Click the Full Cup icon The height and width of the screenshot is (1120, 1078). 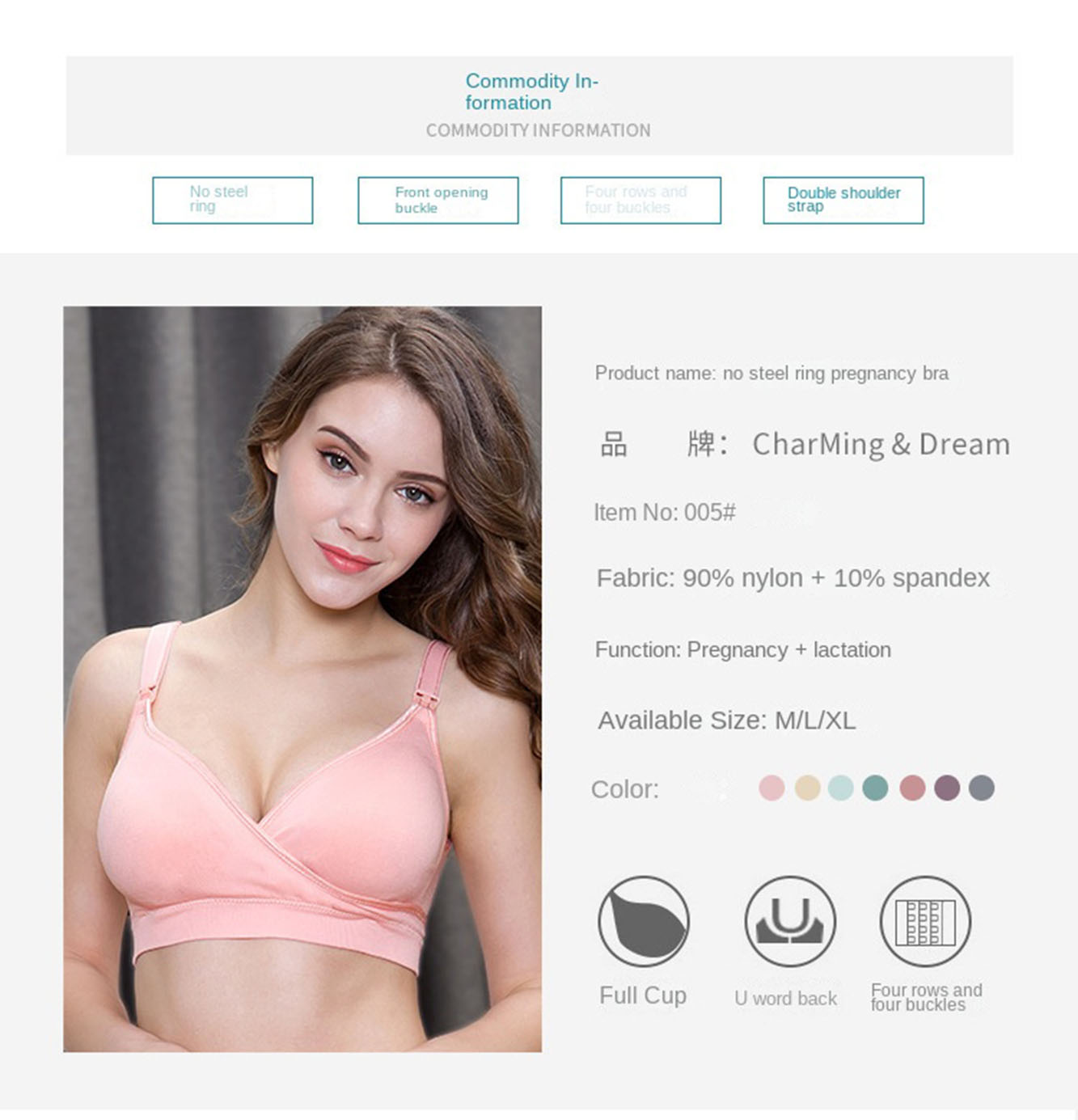coord(643,921)
